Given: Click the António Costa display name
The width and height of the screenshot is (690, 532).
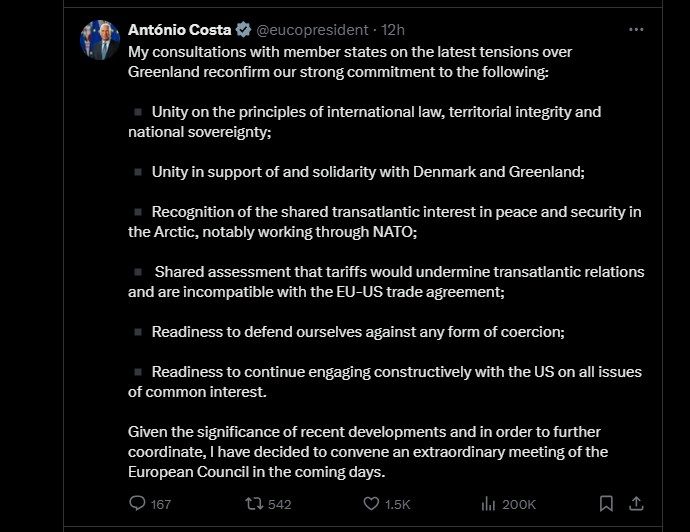Looking at the screenshot, I should (x=180, y=29).
